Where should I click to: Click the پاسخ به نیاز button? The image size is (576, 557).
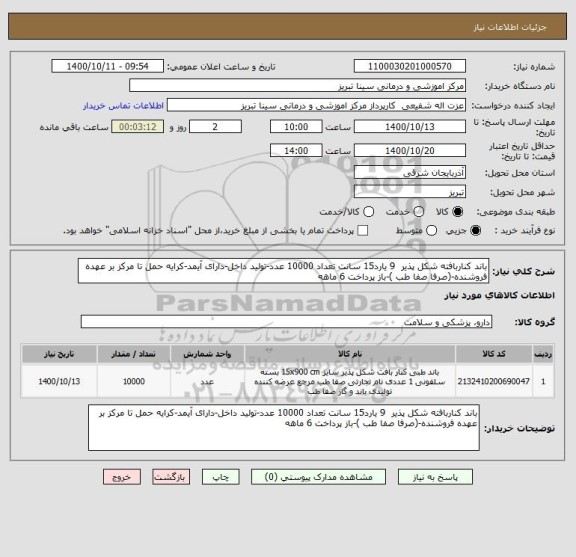(435, 477)
